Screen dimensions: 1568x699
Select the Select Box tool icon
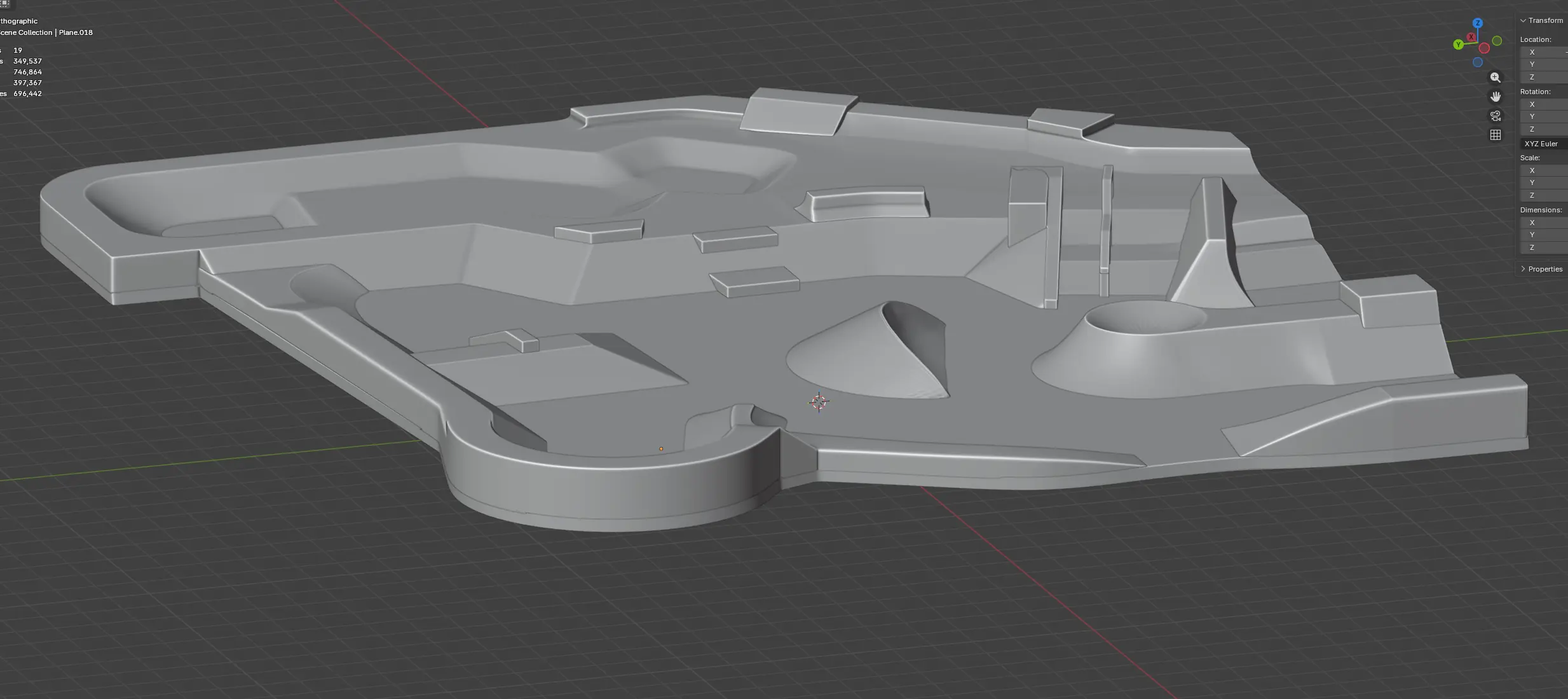tap(5, 3)
